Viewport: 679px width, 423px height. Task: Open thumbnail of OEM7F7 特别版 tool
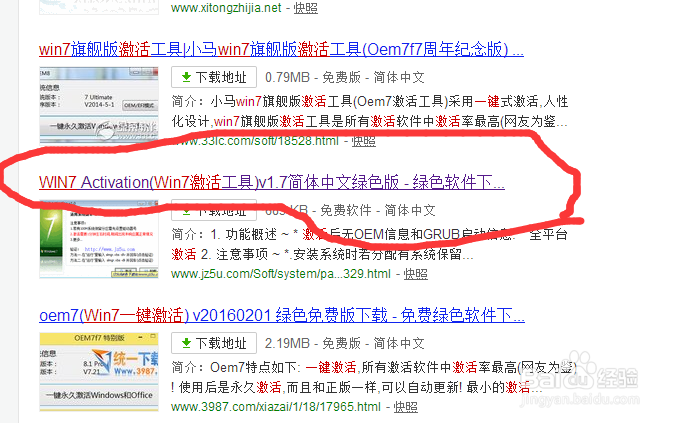99,371
